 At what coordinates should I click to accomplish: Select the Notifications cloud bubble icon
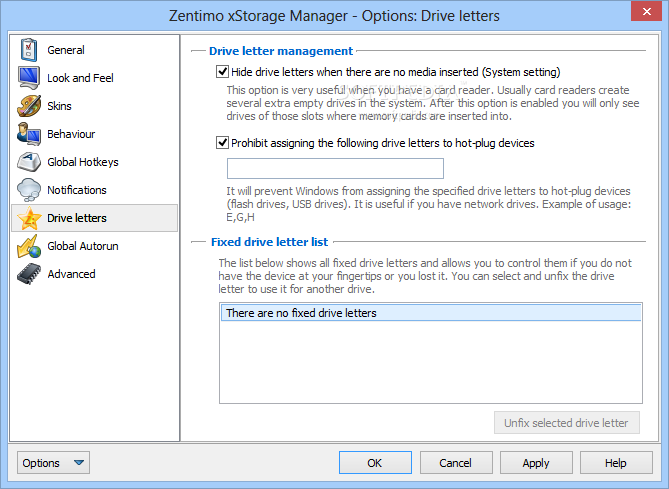[29, 190]
